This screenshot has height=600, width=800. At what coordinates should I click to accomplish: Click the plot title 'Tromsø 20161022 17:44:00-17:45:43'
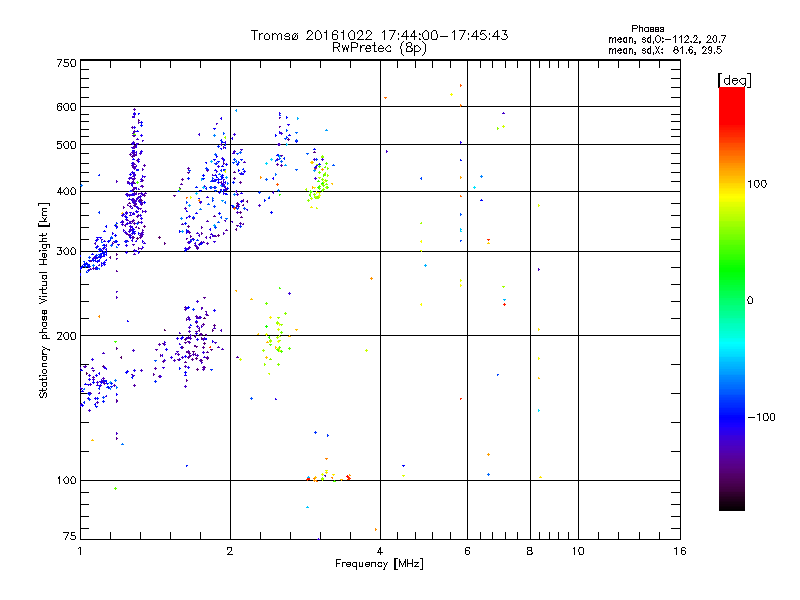click(379, 35)
